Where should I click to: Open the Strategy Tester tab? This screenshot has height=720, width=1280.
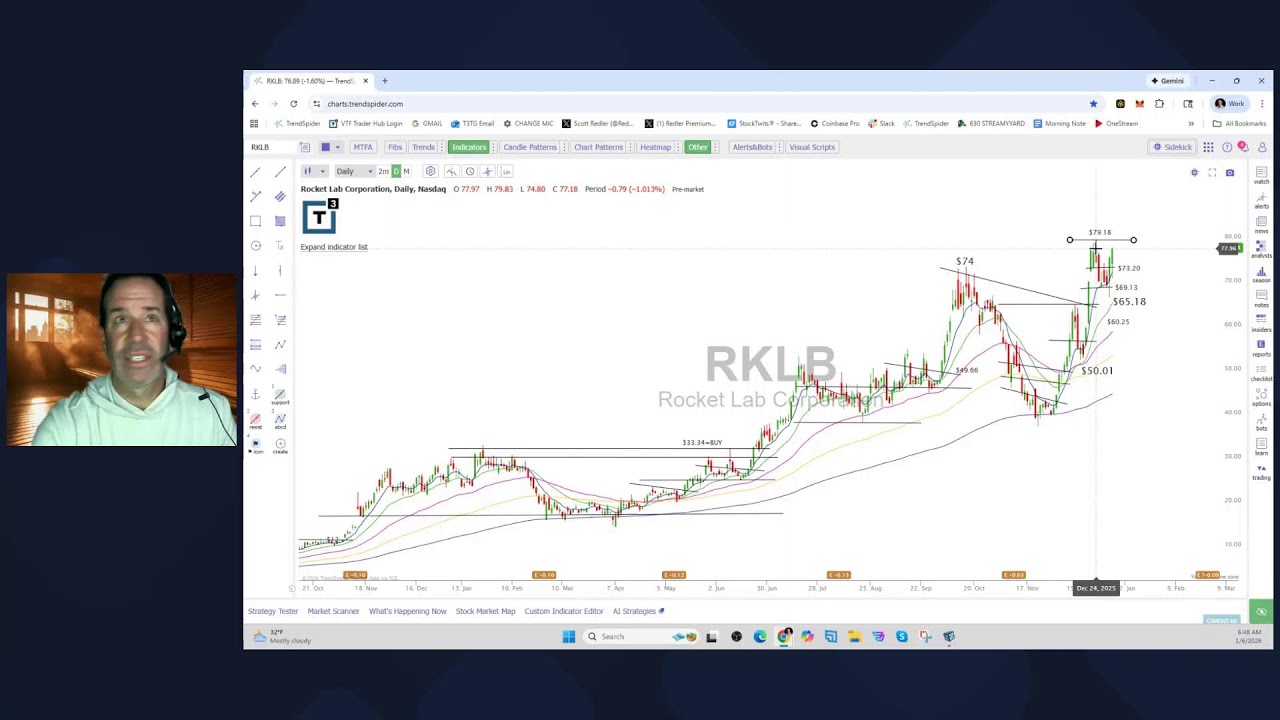tap(273, 611)
